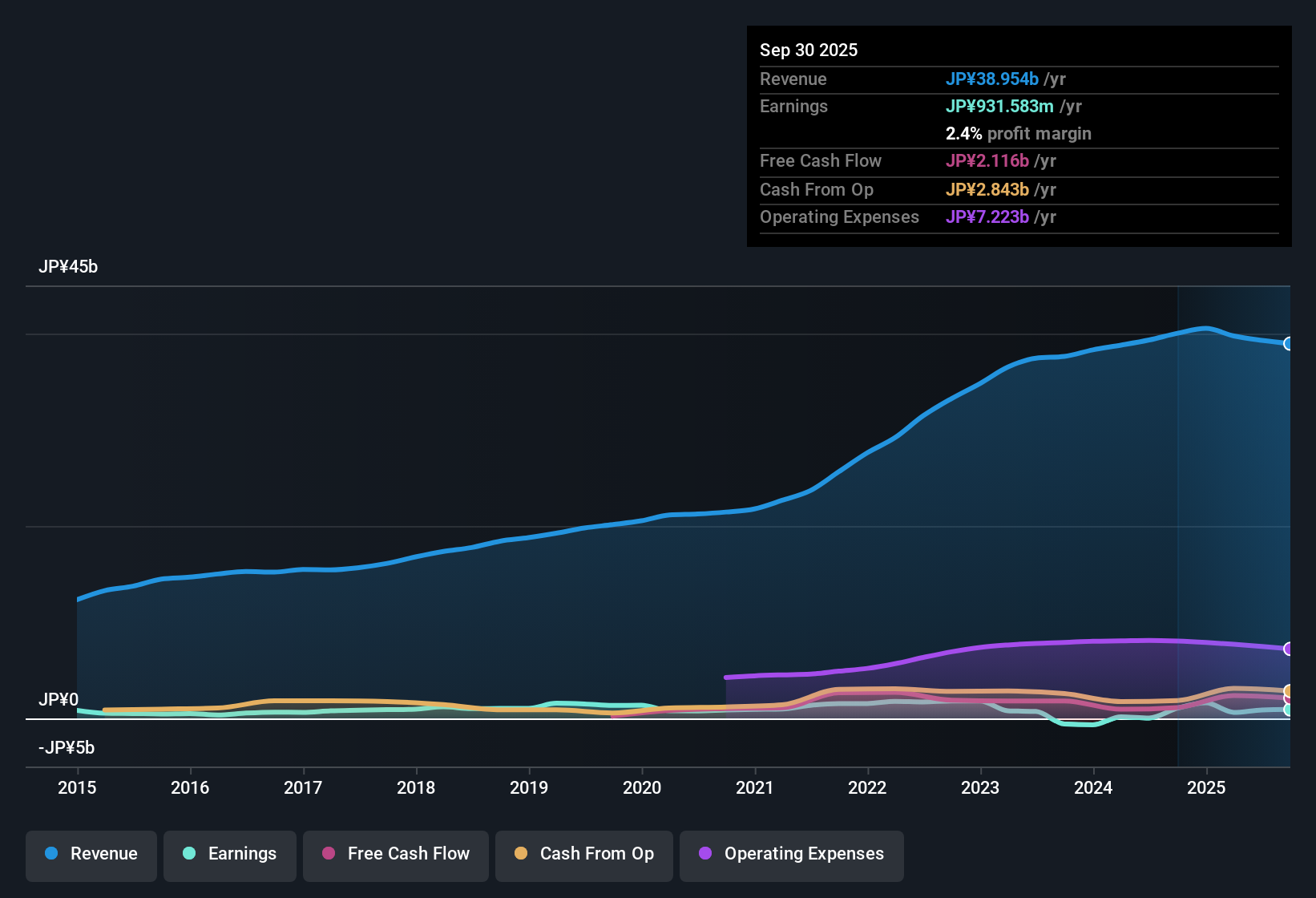Click the orange Cash From Op legend dot
This screenshot has width=1316, height=898.
point(521,854)
